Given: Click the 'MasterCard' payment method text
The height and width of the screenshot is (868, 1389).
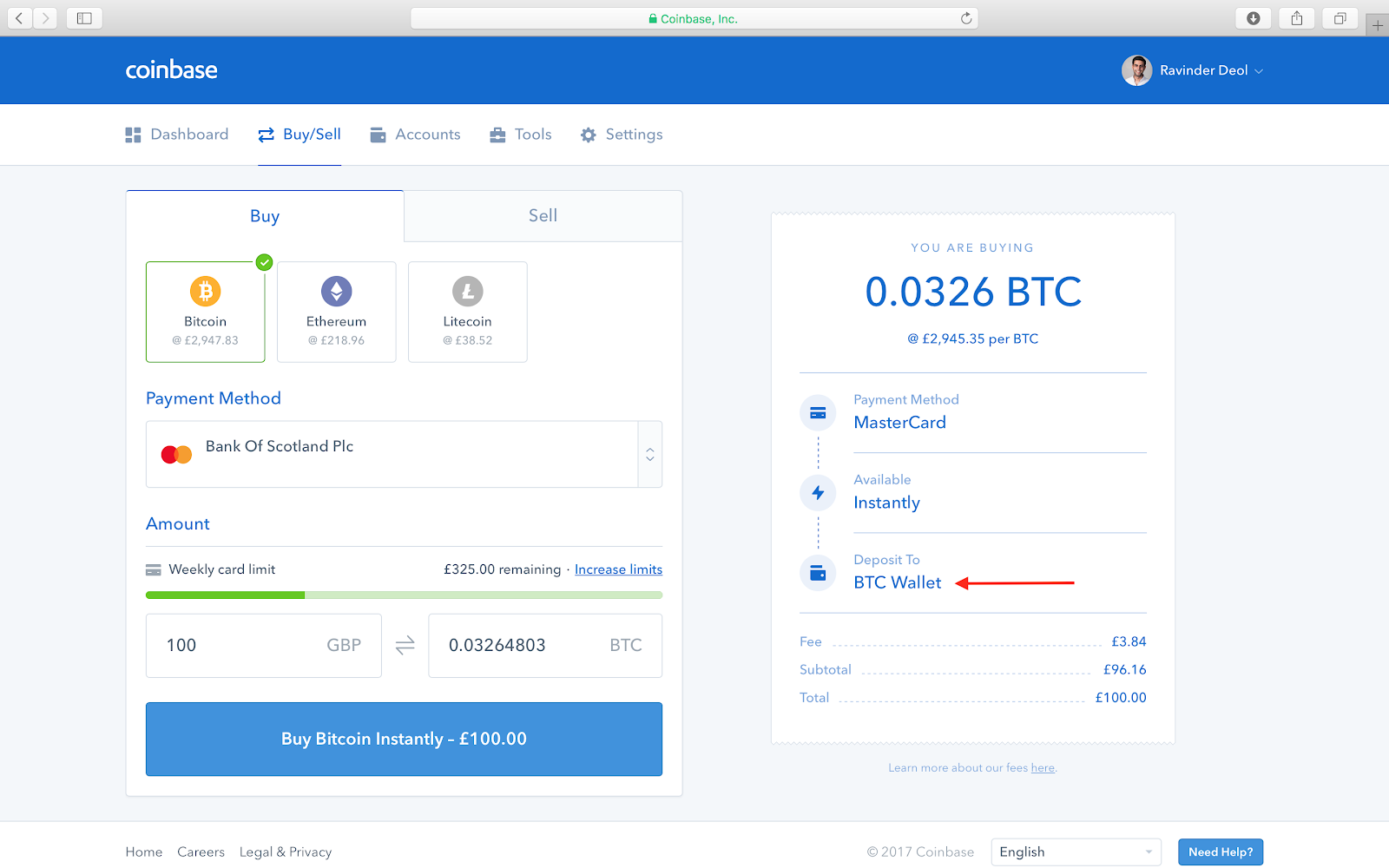Looking at the screenshot, I should pyautogui.click(x=900, y=423).
